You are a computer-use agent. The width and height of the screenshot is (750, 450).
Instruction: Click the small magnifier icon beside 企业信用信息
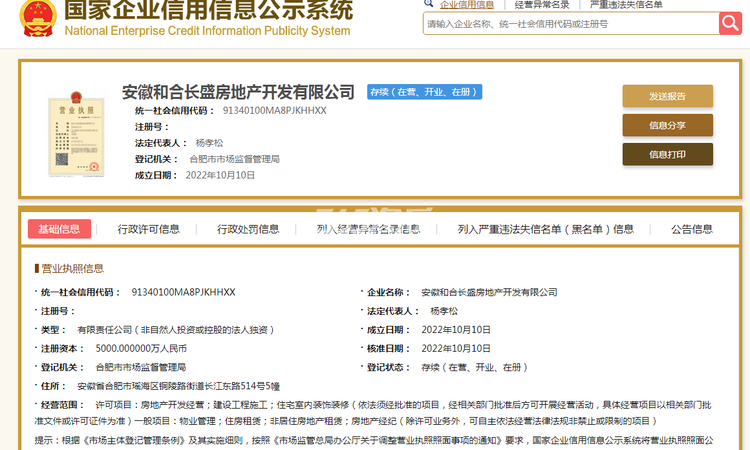(x=429, y=3)
